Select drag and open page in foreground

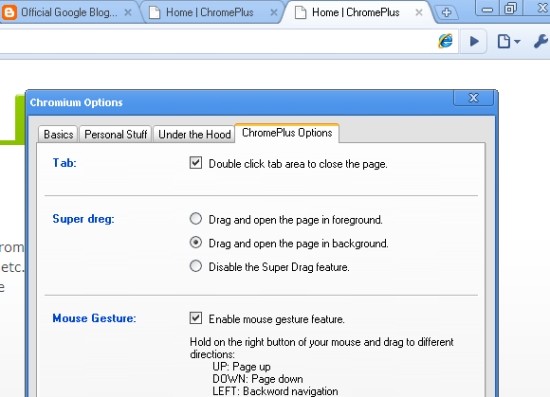click(196, 219)
